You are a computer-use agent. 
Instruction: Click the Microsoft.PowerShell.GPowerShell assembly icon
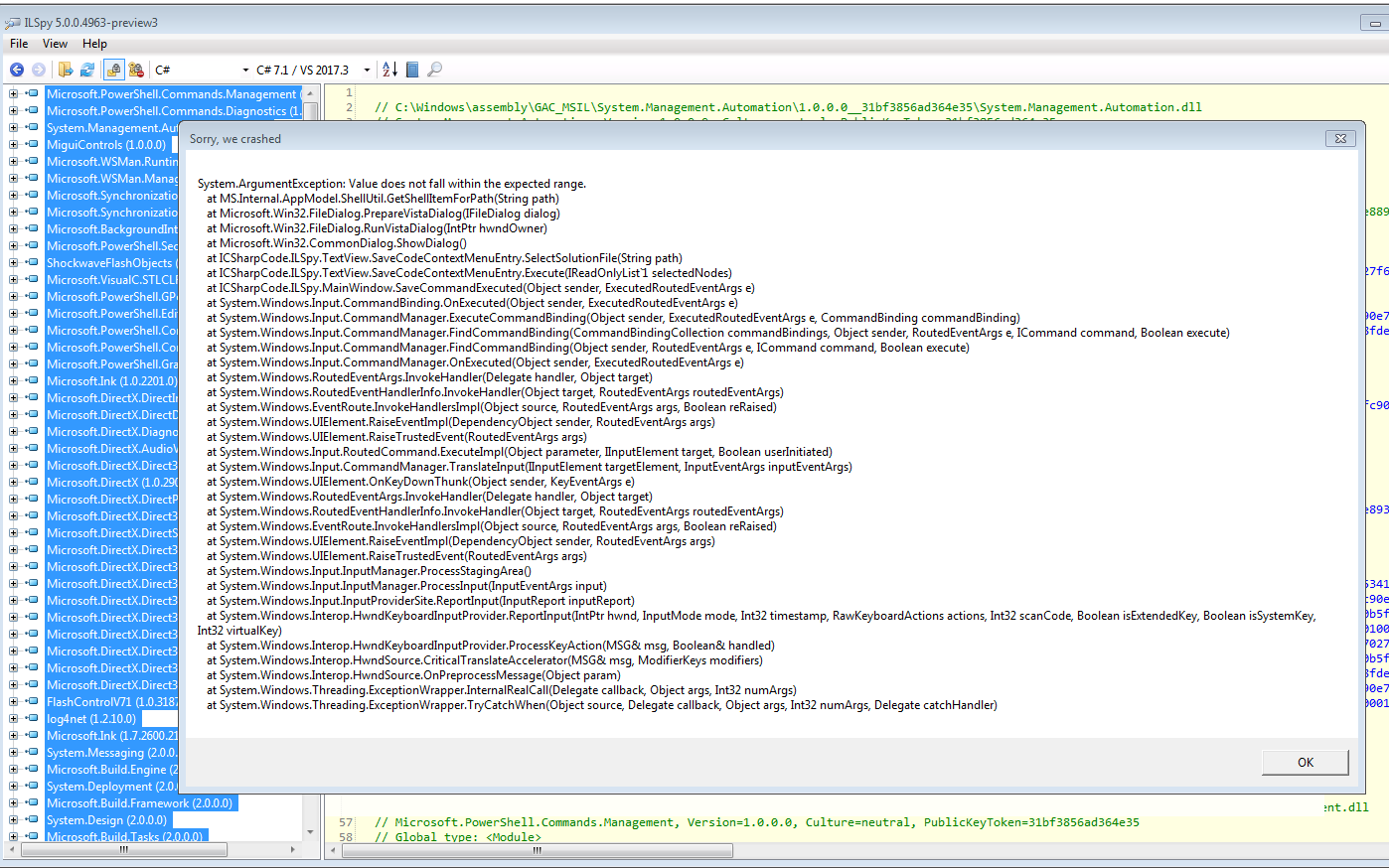click(x=32, y=297)
